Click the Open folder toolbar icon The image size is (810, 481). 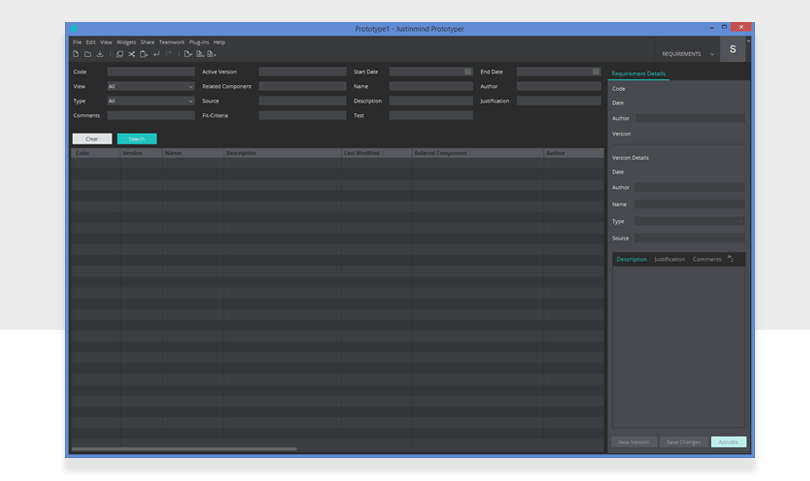pos(88,54)
